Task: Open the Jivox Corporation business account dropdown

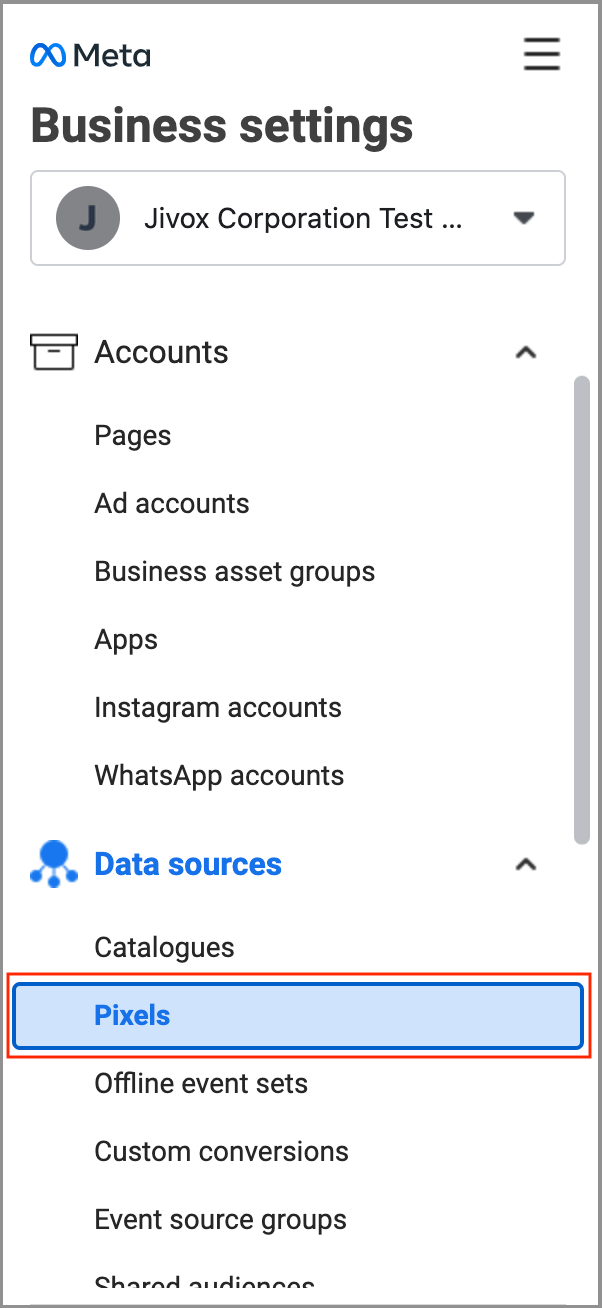Action: tap(524, 218)
